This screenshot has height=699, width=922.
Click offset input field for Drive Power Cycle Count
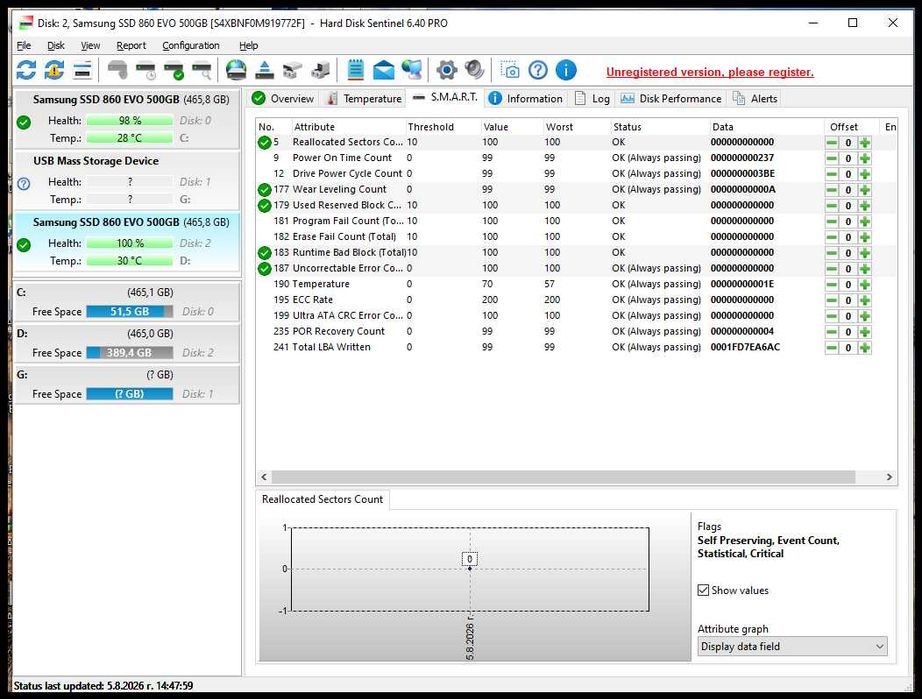click(x=848, y=174)
